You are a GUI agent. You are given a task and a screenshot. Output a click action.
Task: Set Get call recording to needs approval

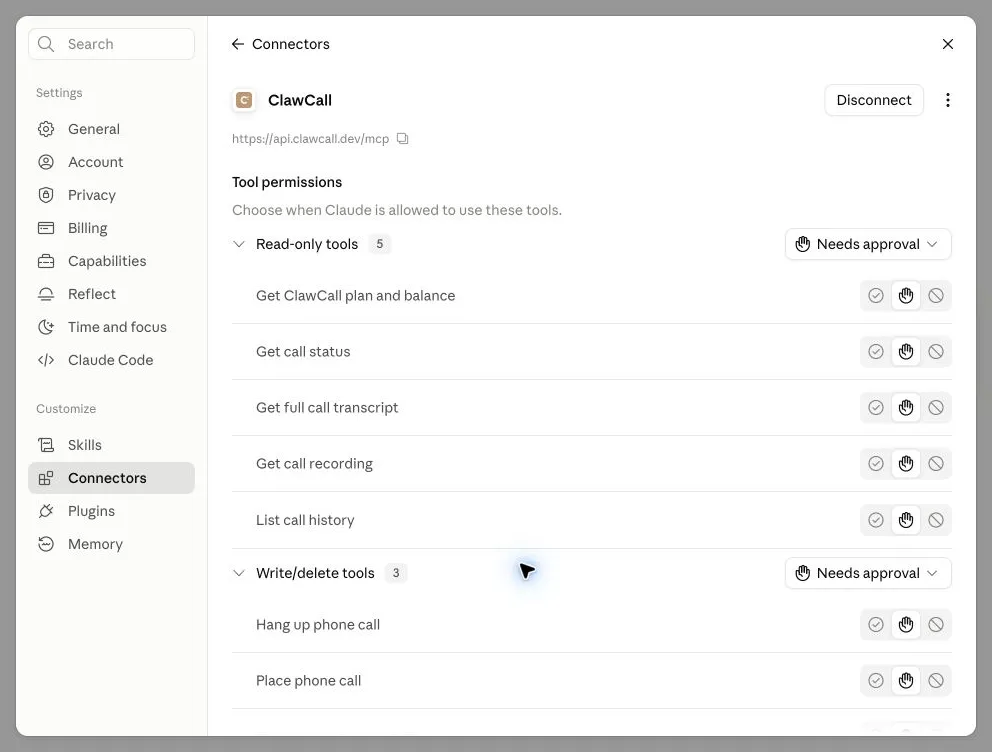[906, 464]
